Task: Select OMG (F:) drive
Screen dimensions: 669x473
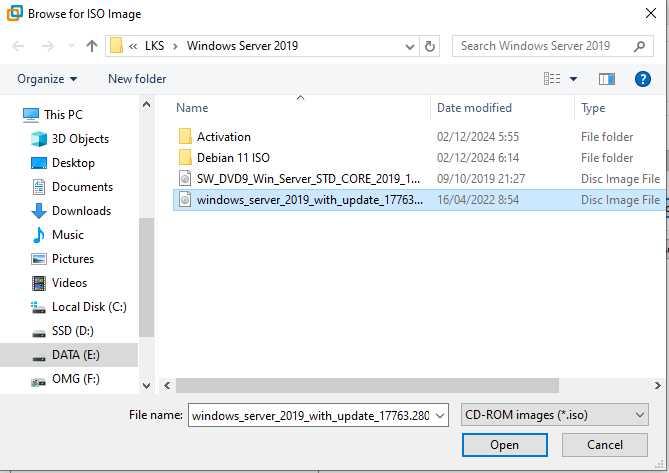Action: tap(76, 379)
